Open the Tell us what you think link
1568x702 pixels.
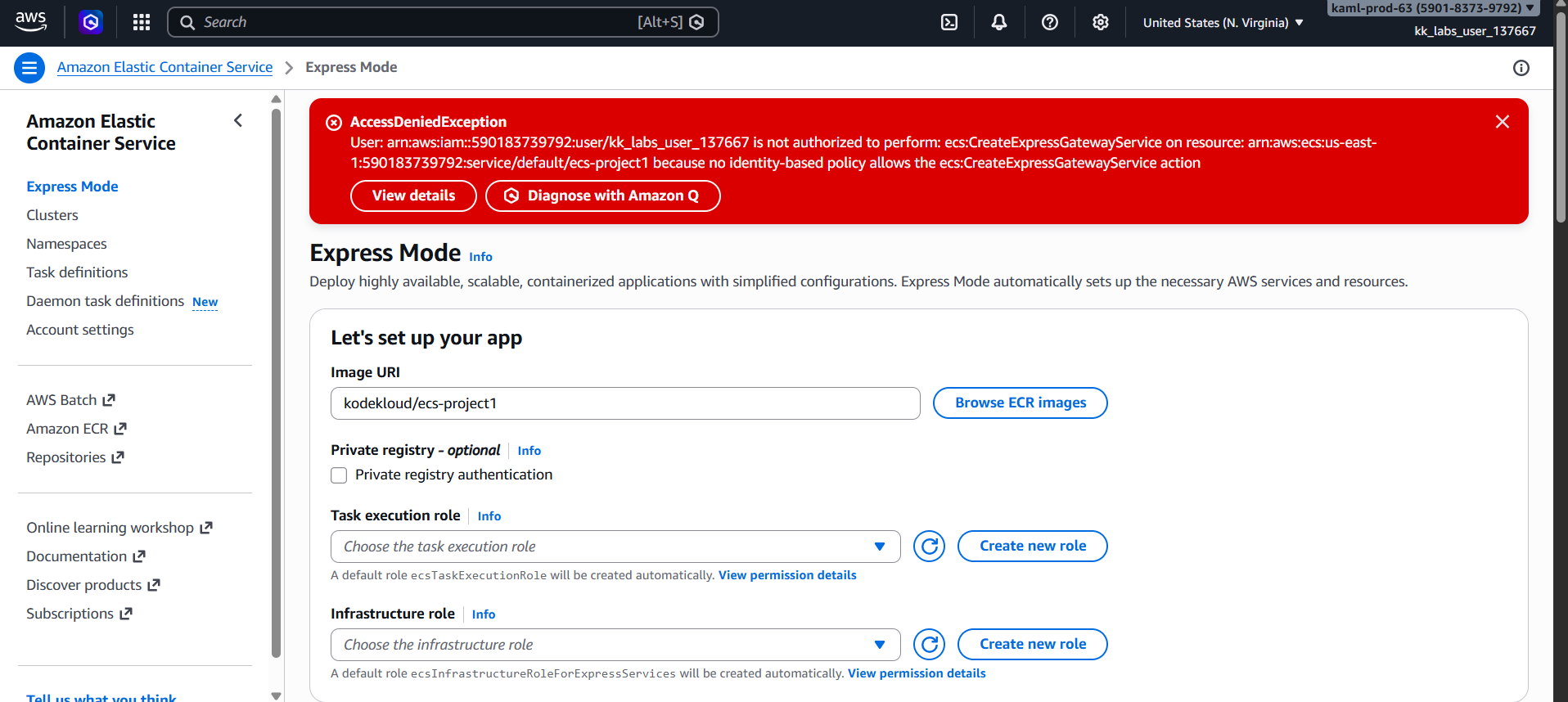coord(101,698)
